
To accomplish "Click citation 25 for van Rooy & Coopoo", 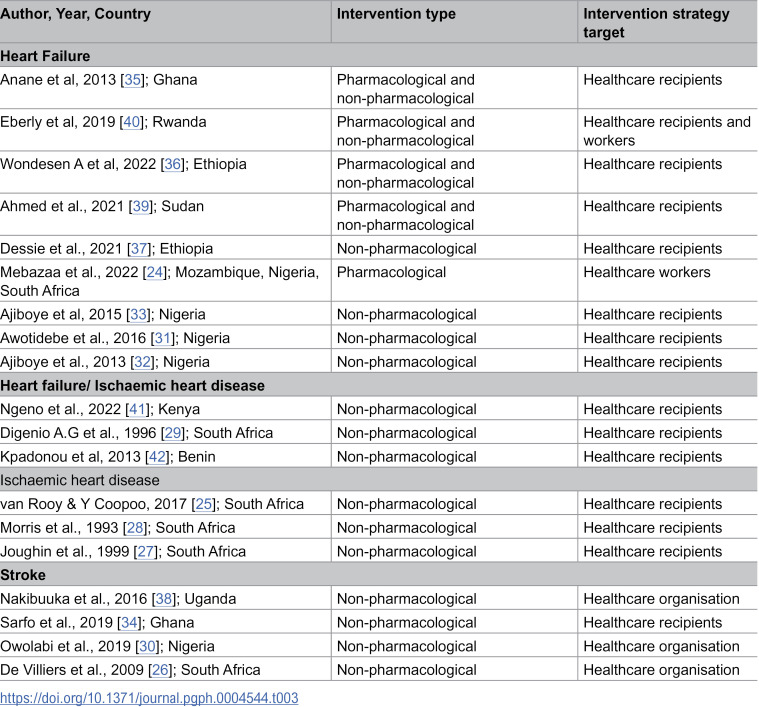I will [204, 504].
